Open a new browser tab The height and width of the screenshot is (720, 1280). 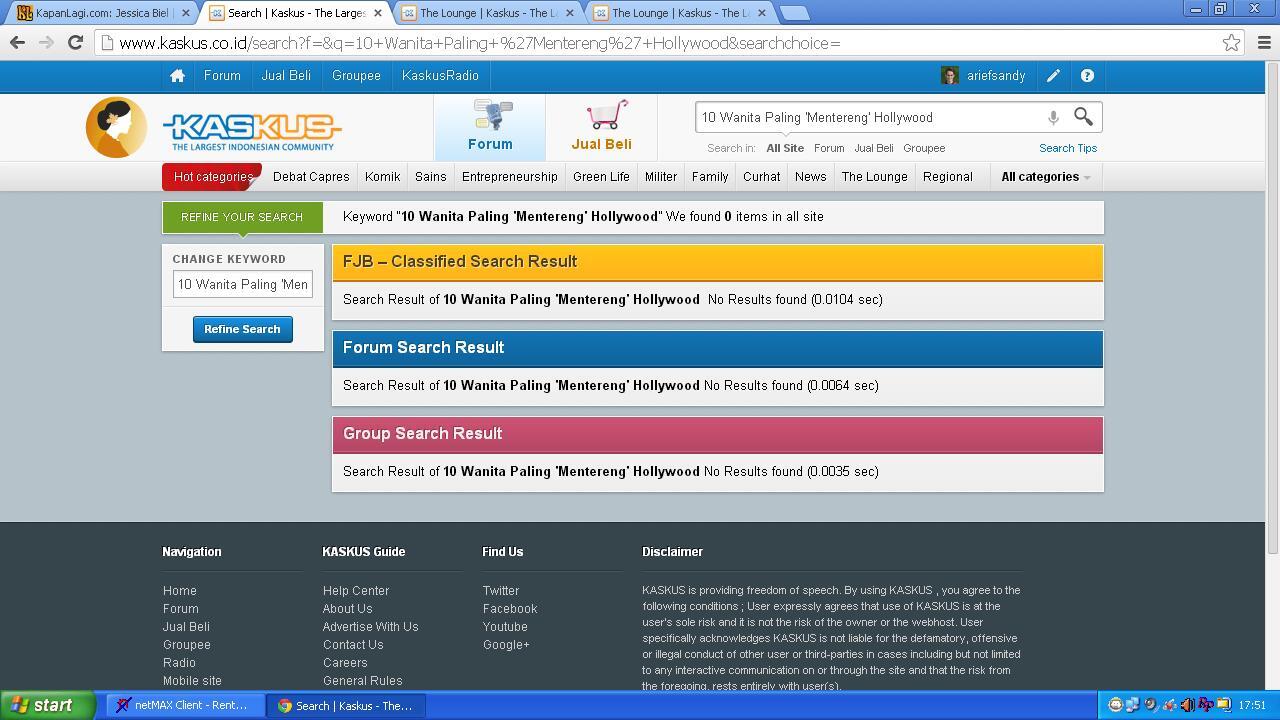794,13
